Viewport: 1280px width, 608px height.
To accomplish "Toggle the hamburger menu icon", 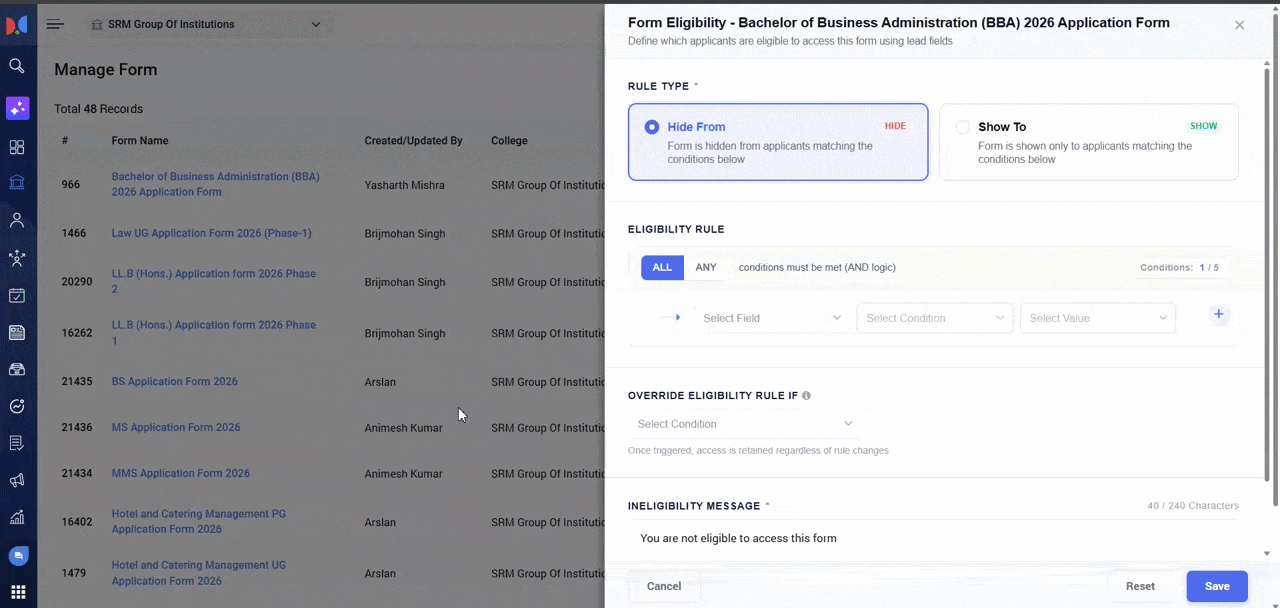I will point(55,24).
